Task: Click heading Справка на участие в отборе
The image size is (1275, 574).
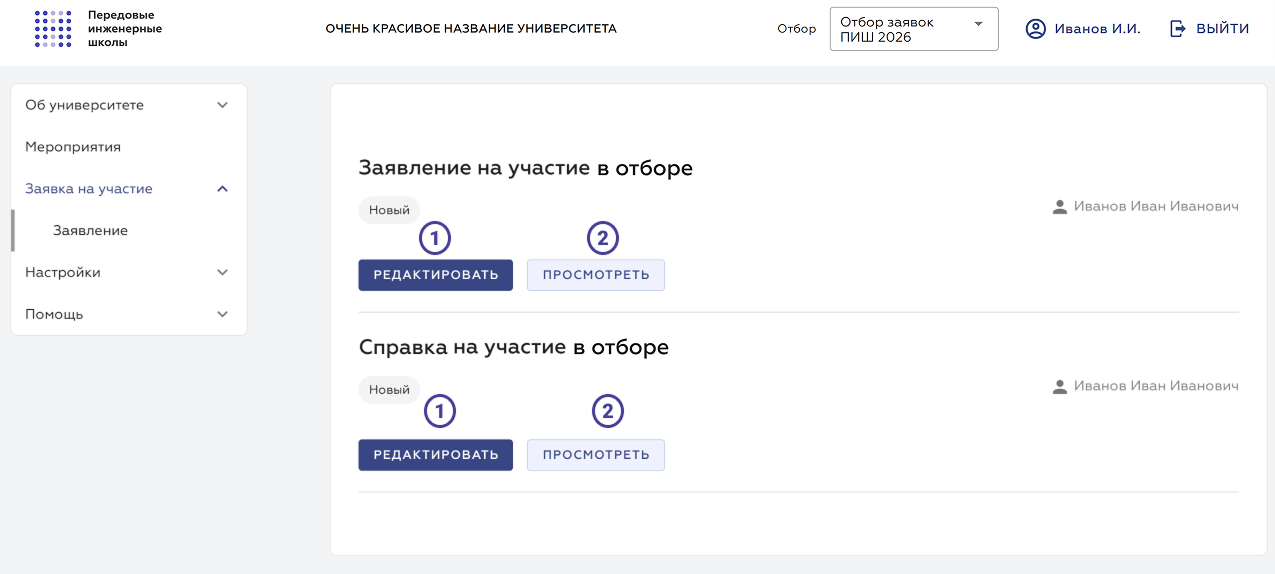Action: [x=514, y=348]
